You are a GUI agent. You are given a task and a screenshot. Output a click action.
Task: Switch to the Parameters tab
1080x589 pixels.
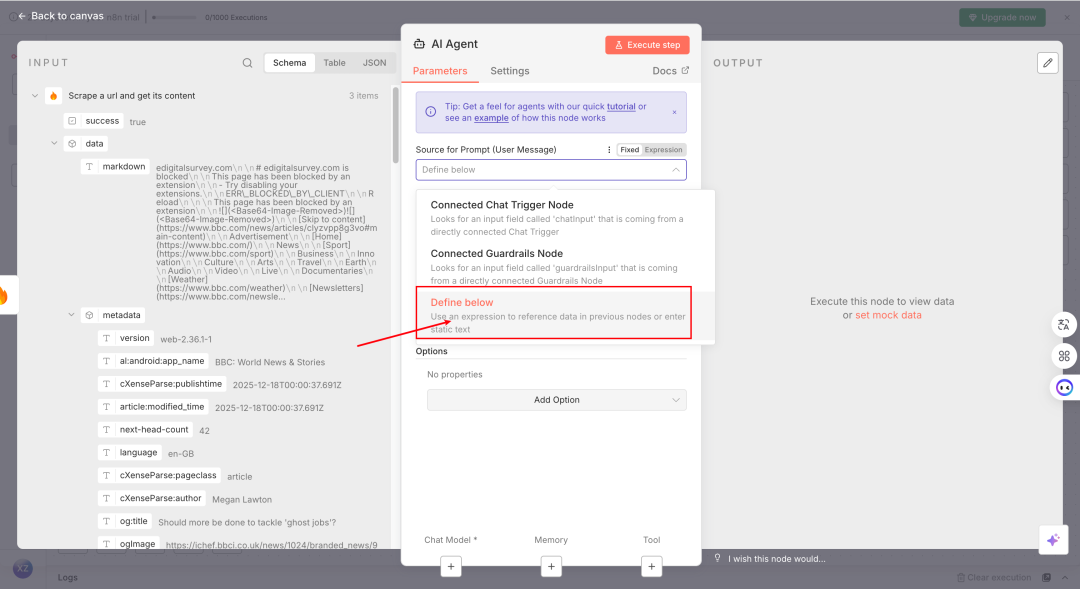(440, 71)
